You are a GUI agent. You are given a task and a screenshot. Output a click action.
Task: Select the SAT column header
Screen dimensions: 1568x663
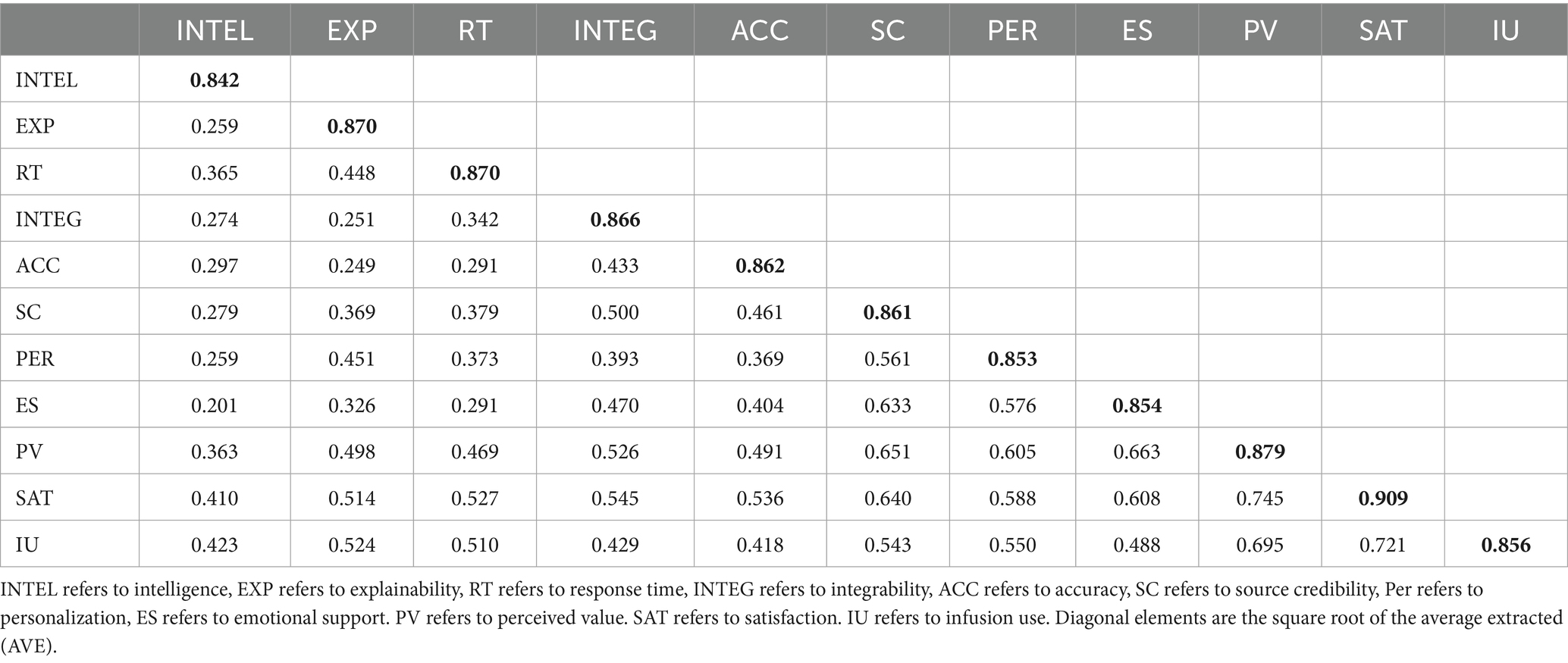[x=1383, y=30]
